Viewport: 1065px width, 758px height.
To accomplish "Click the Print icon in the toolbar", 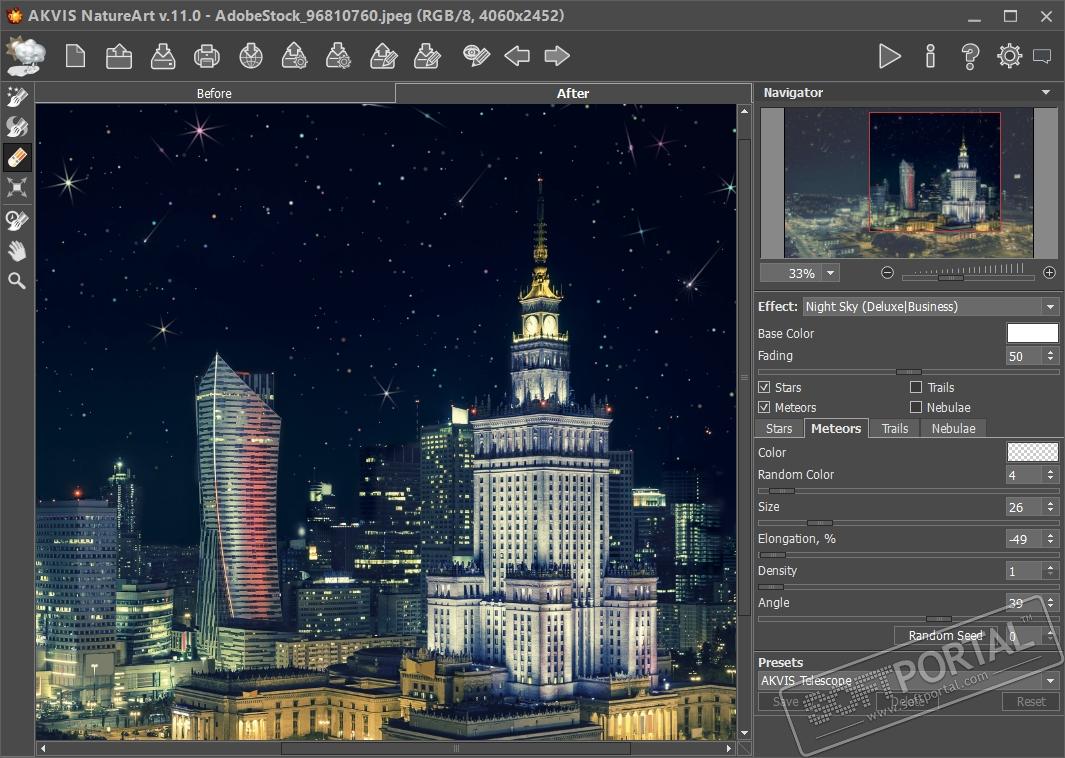I will pyautogui.click(x=207, y=56).
